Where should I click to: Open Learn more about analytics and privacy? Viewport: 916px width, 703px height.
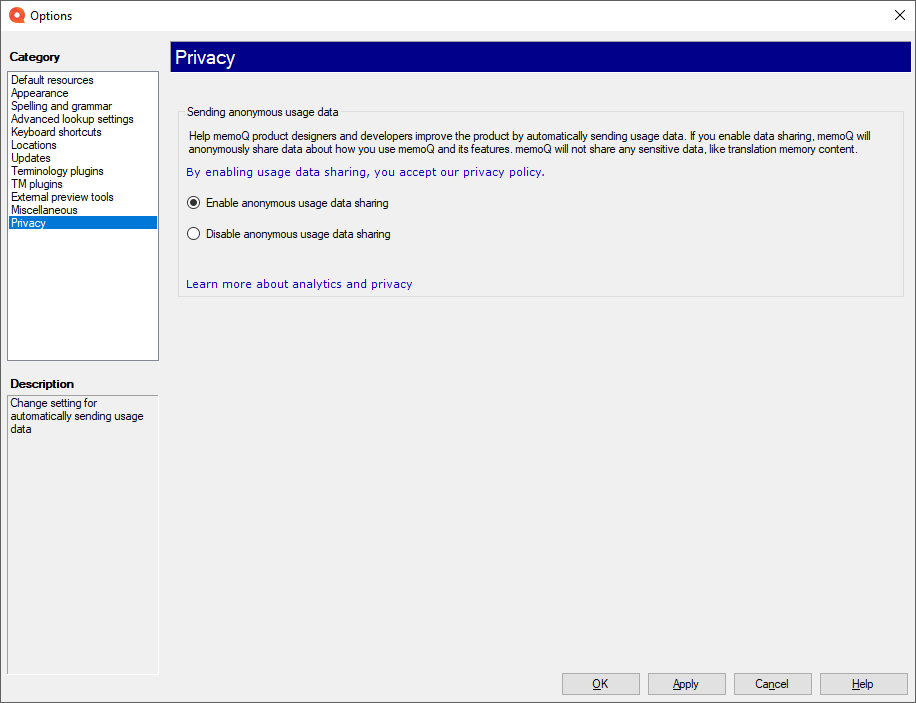click(x=299, y=284)
